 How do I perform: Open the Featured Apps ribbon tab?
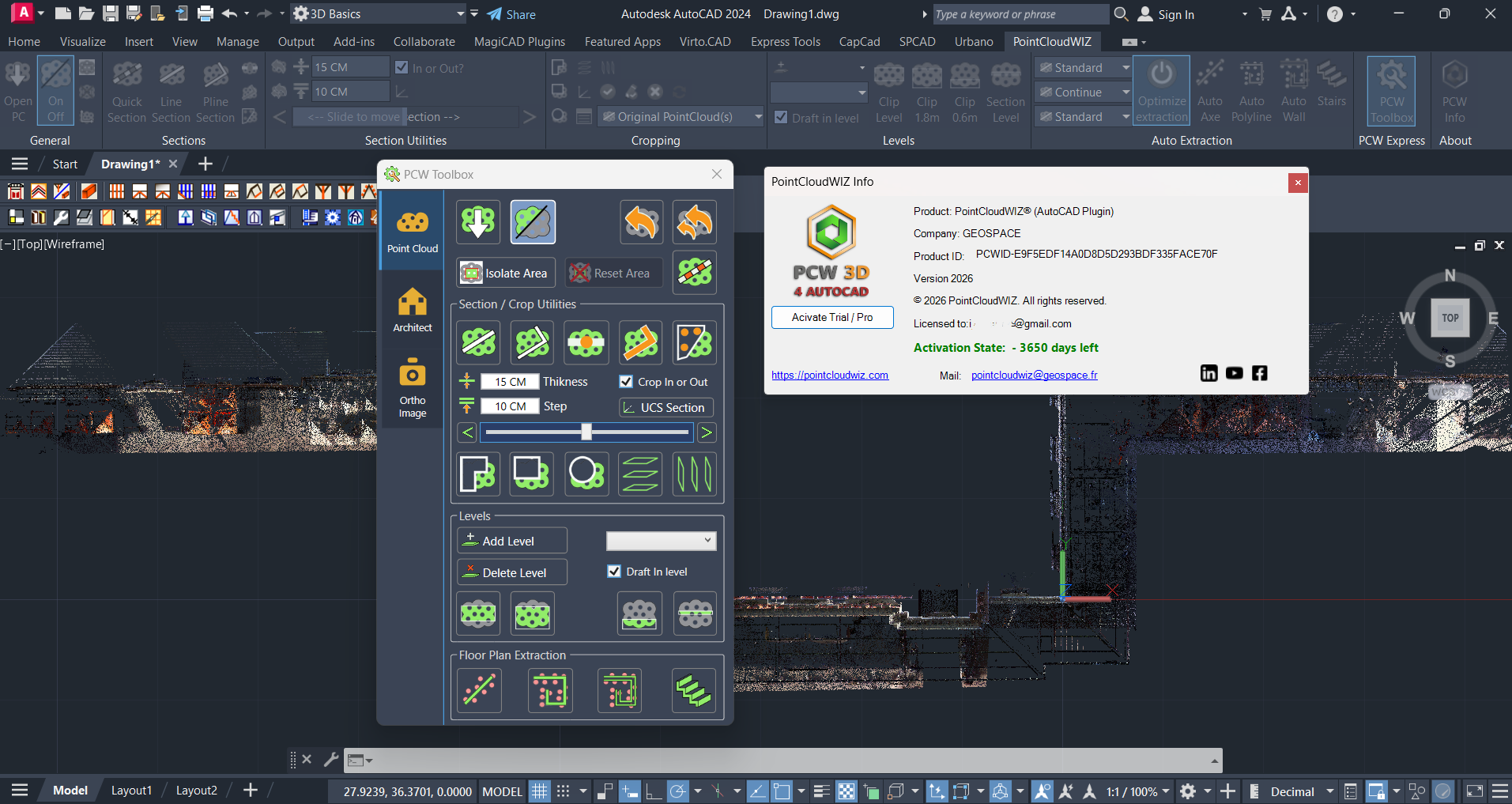[622, 42]
